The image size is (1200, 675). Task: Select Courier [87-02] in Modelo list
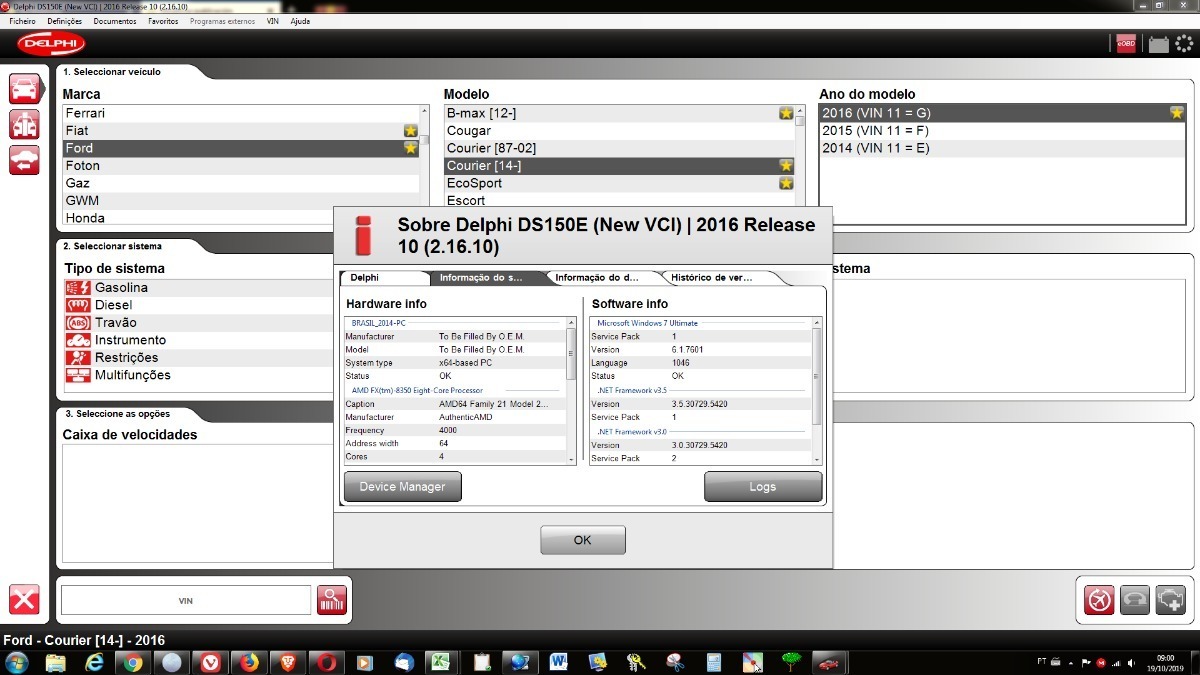tap(619, 148)
